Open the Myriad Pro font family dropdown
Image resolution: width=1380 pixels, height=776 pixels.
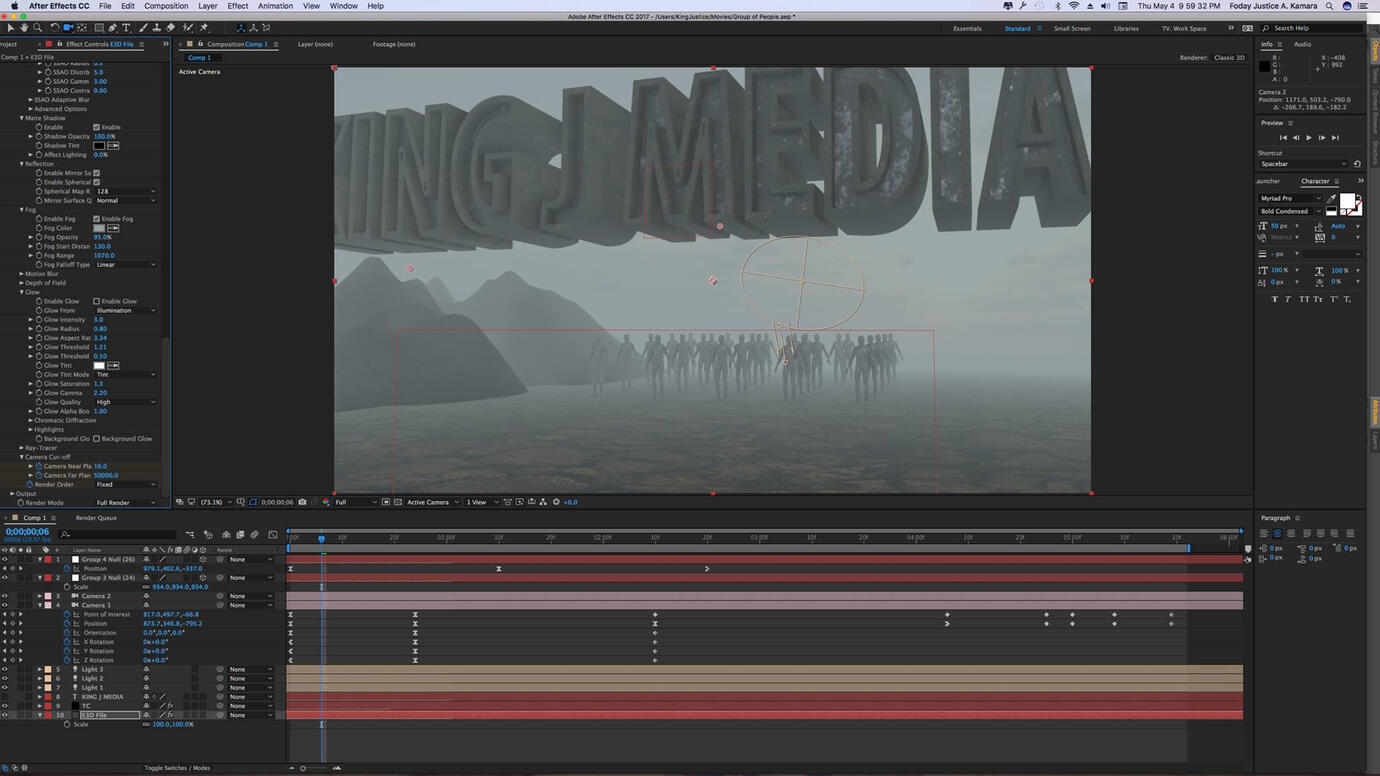[1290, 199]
